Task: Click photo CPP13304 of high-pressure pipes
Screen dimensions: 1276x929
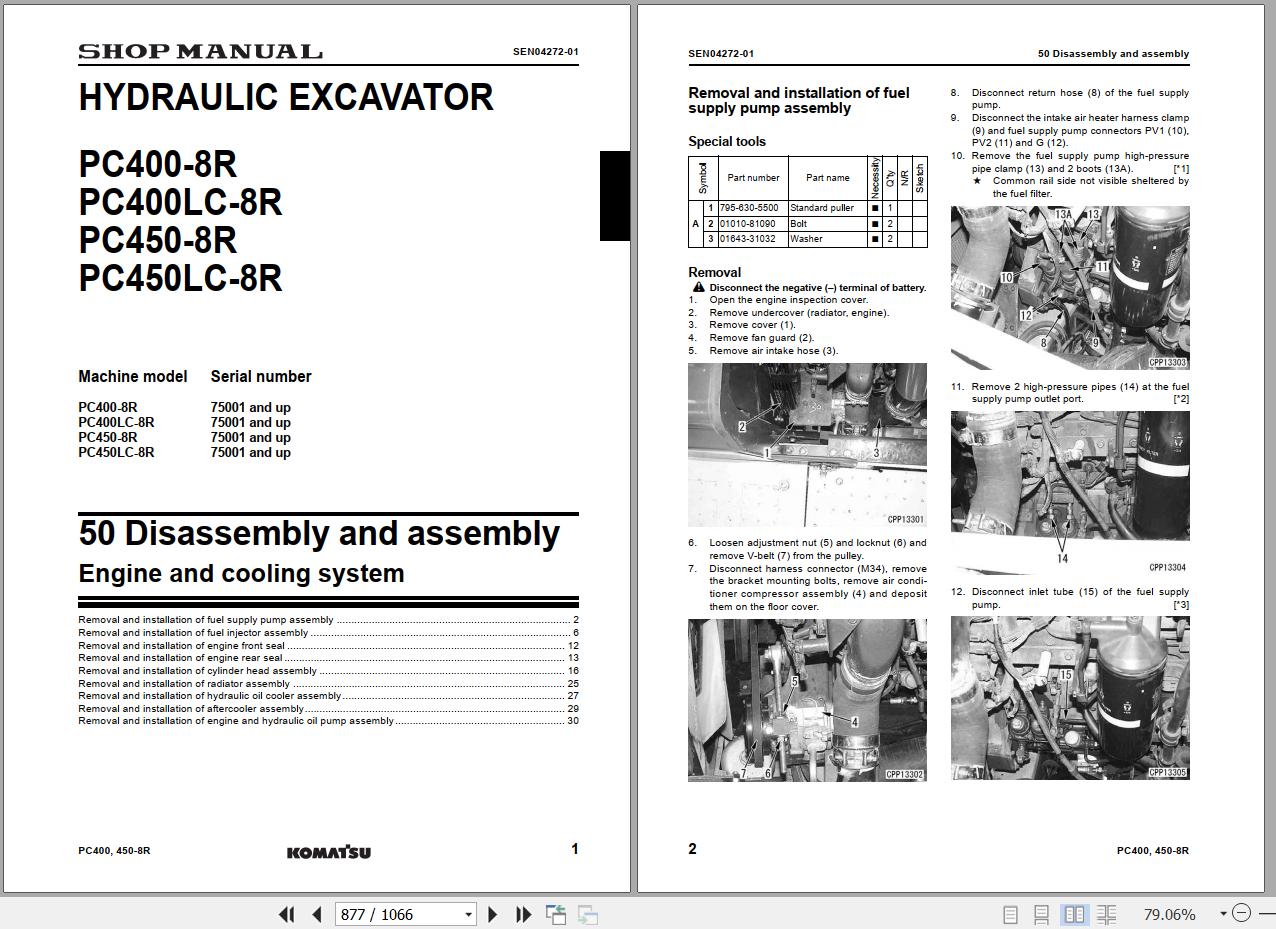Action: pos(1070,492)
